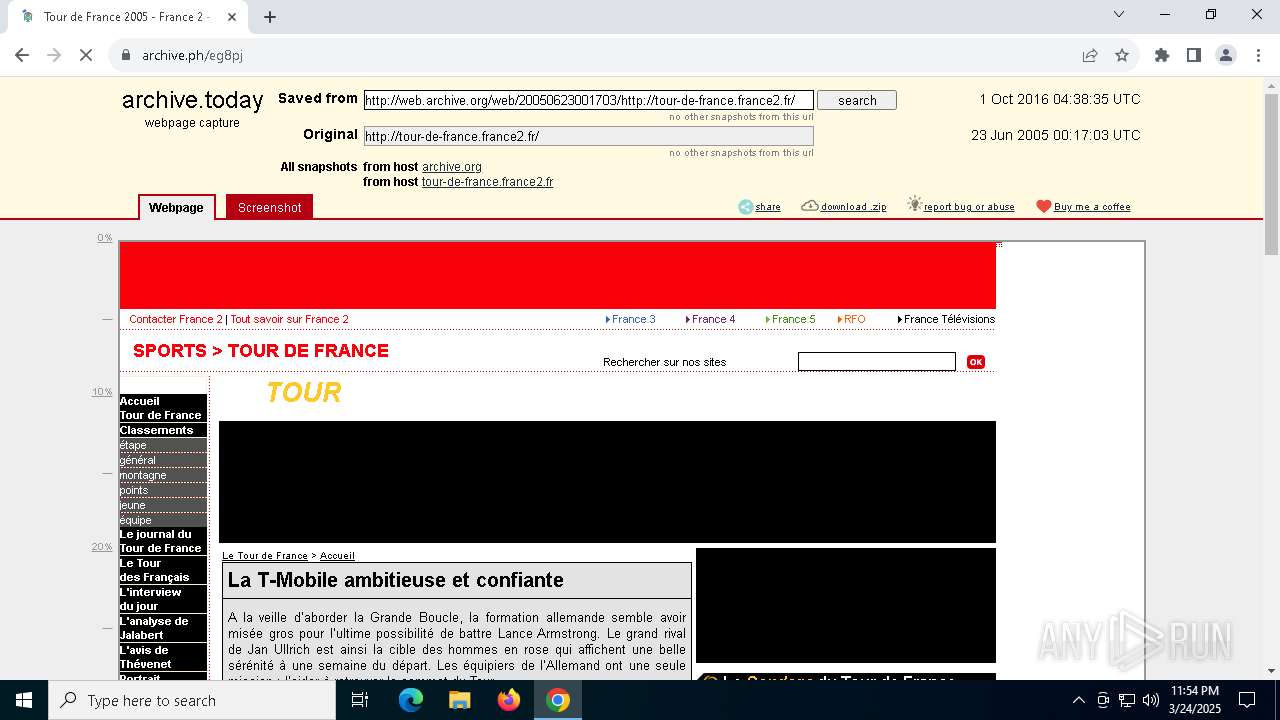The image size is (1280, 720).
Task: Open L'analyse de Jalabert
Action: (163, 628)
